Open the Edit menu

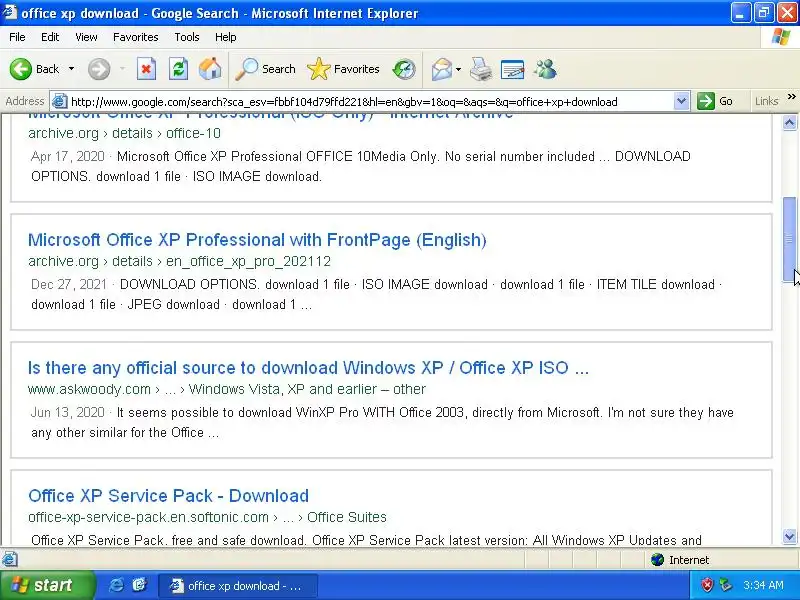click(x=50, y=37)
